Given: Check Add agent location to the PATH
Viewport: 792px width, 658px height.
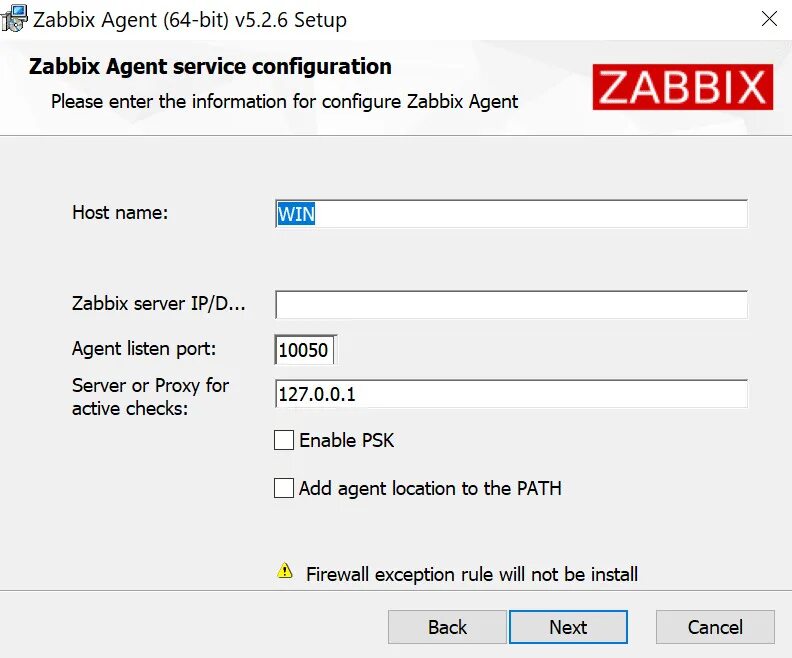Looking at the screenshot, I should pyautogui.click(x=284, y=489).
